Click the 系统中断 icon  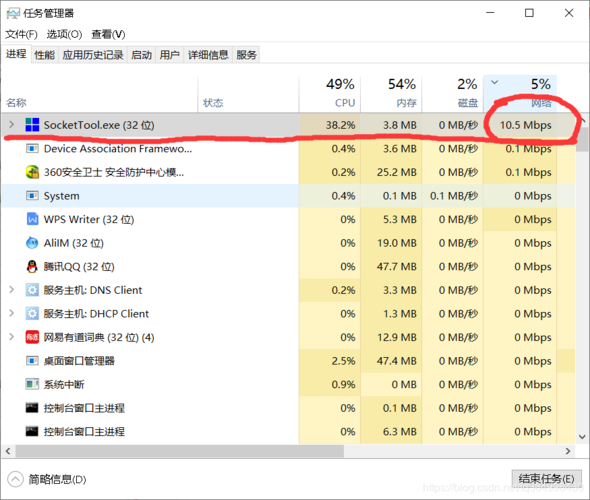[x=32, y=384]
